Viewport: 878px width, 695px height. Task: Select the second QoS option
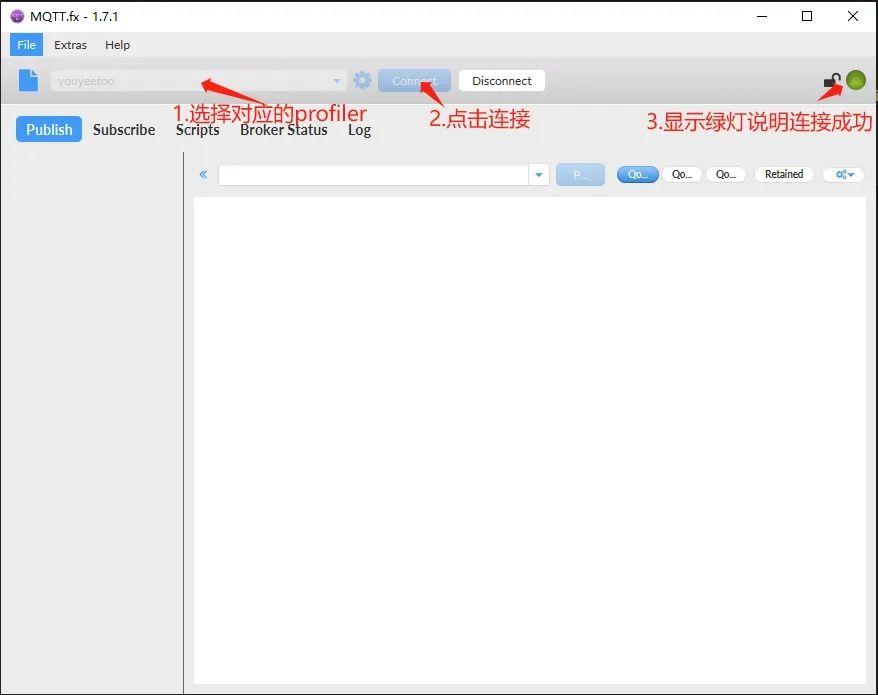682,174
